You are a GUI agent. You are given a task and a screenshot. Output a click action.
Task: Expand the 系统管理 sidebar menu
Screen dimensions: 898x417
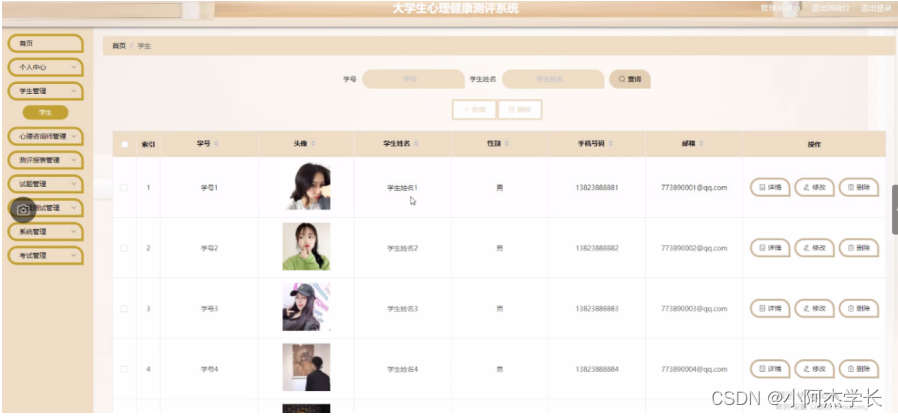pyautogui.click(x=45, y=232)
